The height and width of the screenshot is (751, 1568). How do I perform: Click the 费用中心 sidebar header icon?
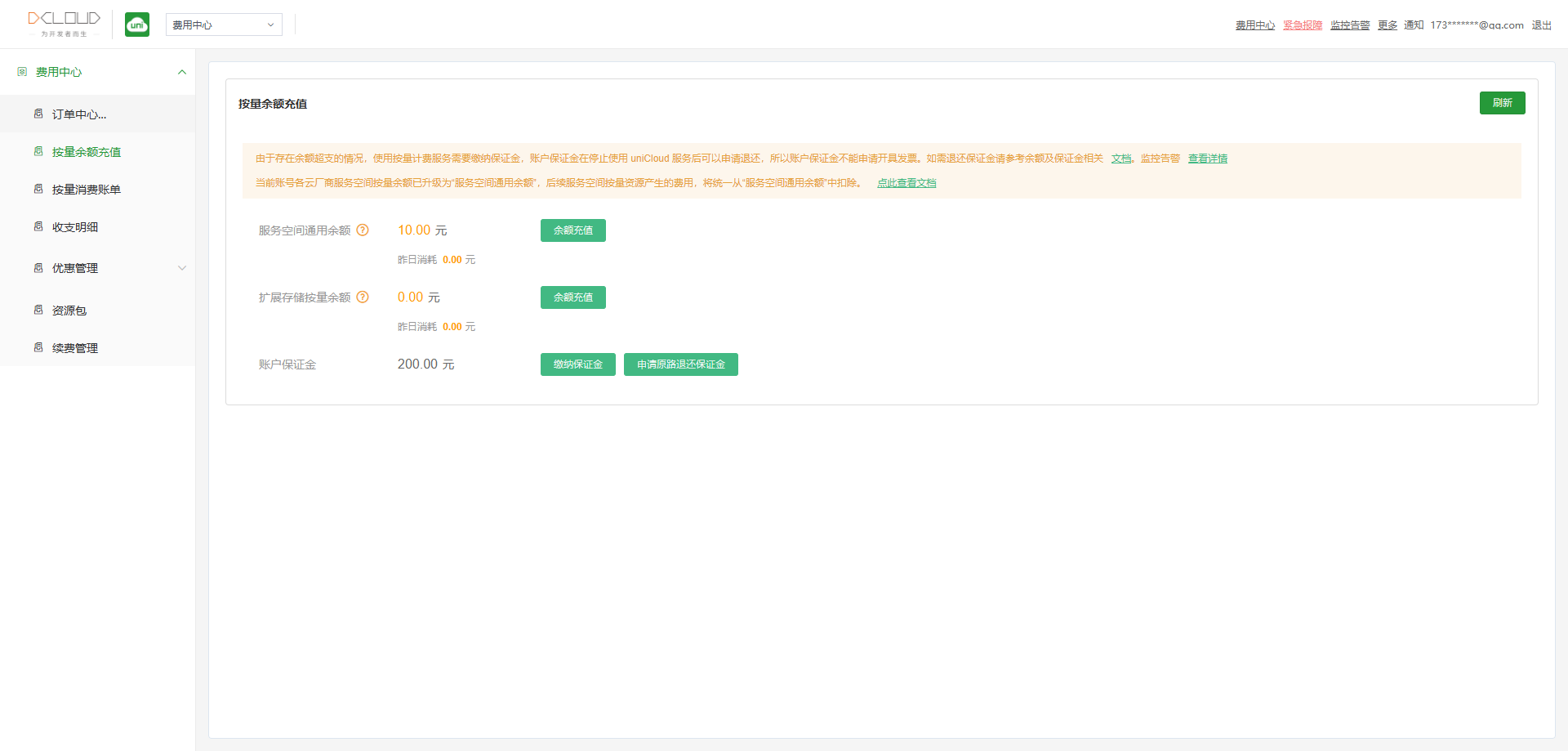(x=22, y=72)
